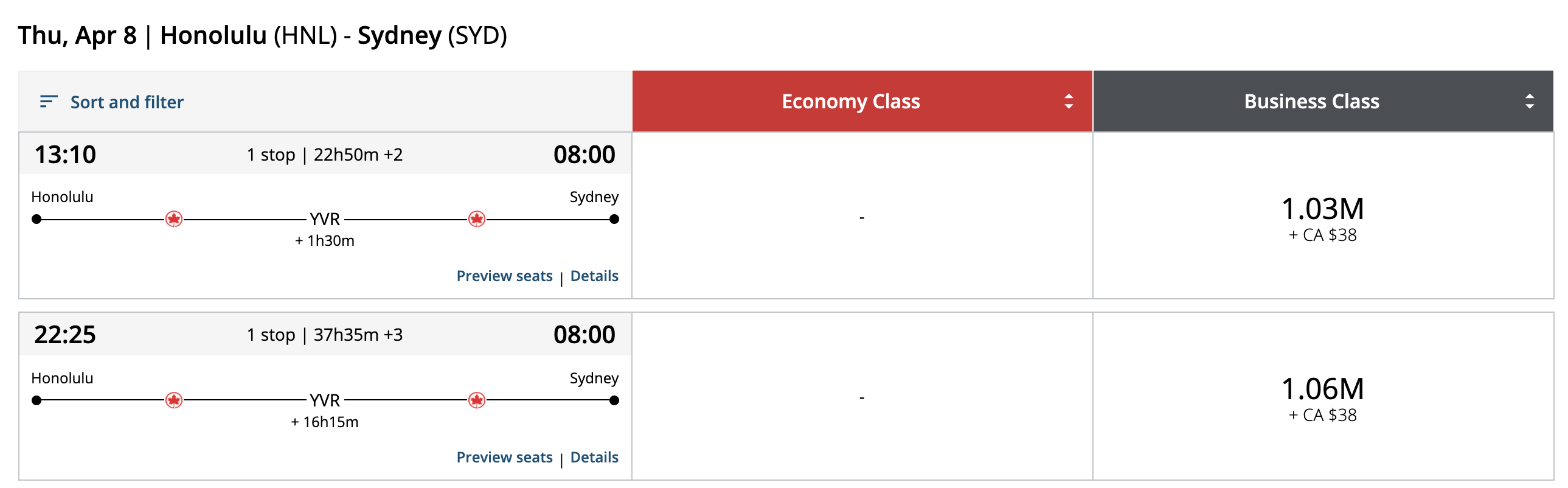Click the Sort and filter lines icon
Screen dimensions: 1568x488
(x=49, y=102)
